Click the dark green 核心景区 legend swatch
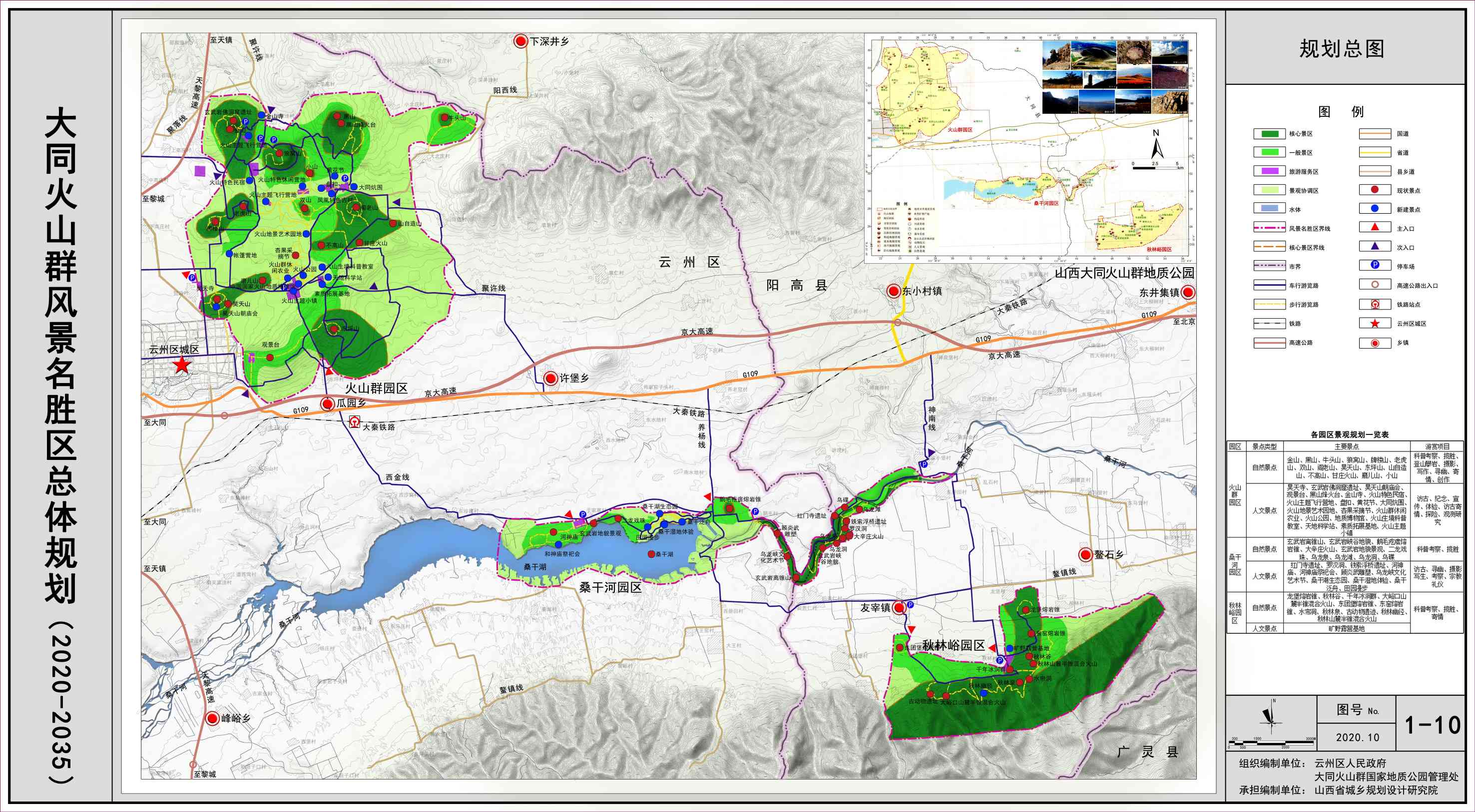1475x812 pixels. pyautogui.click(x=1269, y=133)
